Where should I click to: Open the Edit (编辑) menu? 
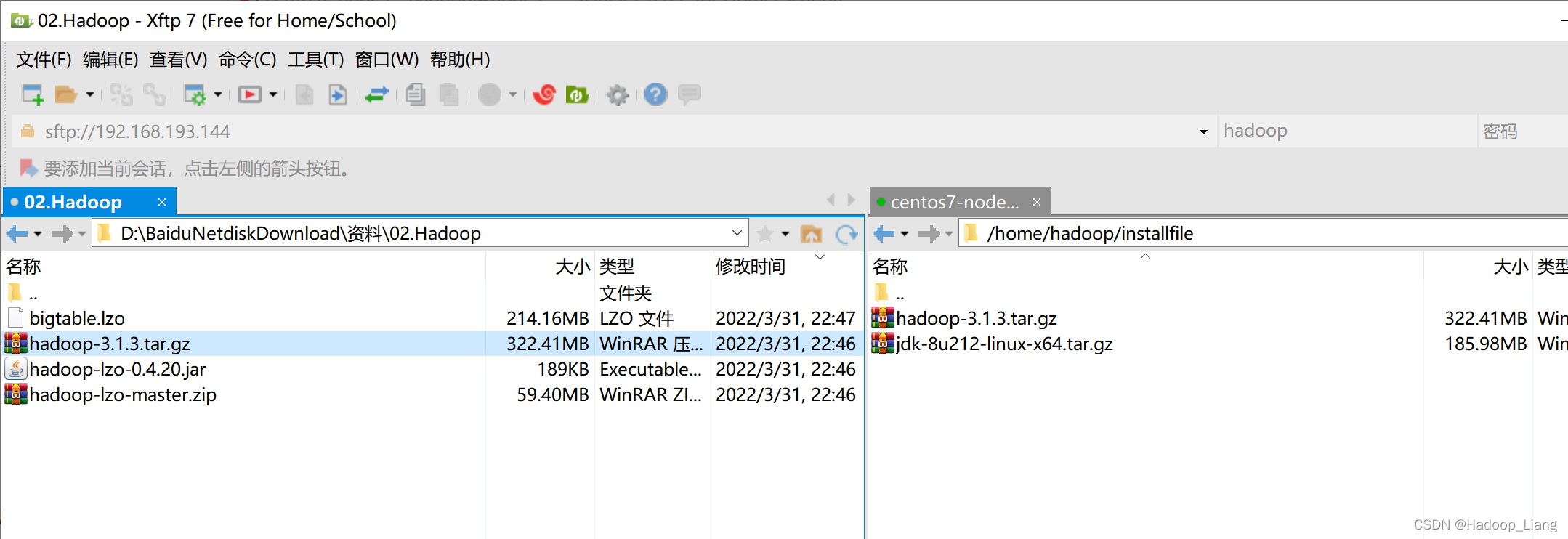(110, 60)
